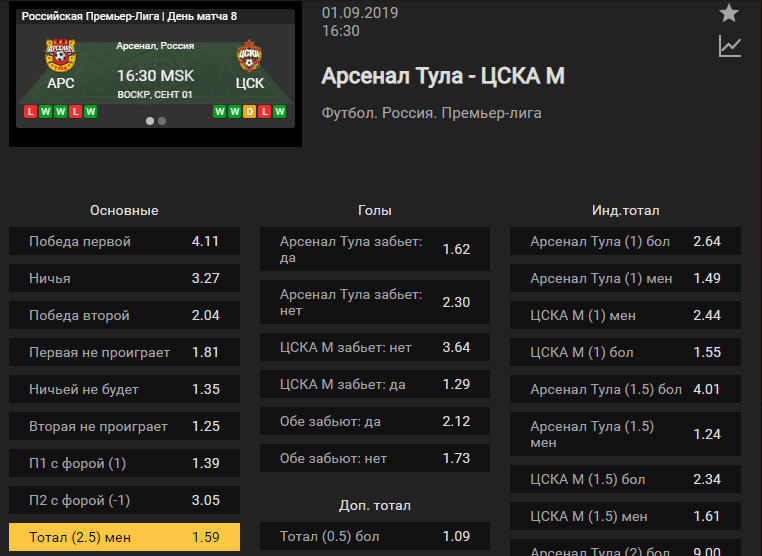Image resolution: width=762 pixels, height=556 pixels.
Task: Click Футбол. Россия. Премьер-лига subtitle
Action: click(x=431, y=113)
